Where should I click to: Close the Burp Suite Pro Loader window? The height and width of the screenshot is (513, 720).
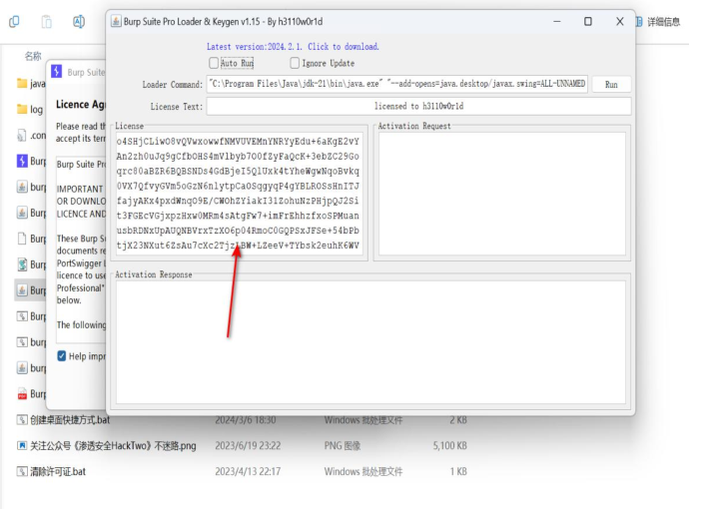coord(620,22)
